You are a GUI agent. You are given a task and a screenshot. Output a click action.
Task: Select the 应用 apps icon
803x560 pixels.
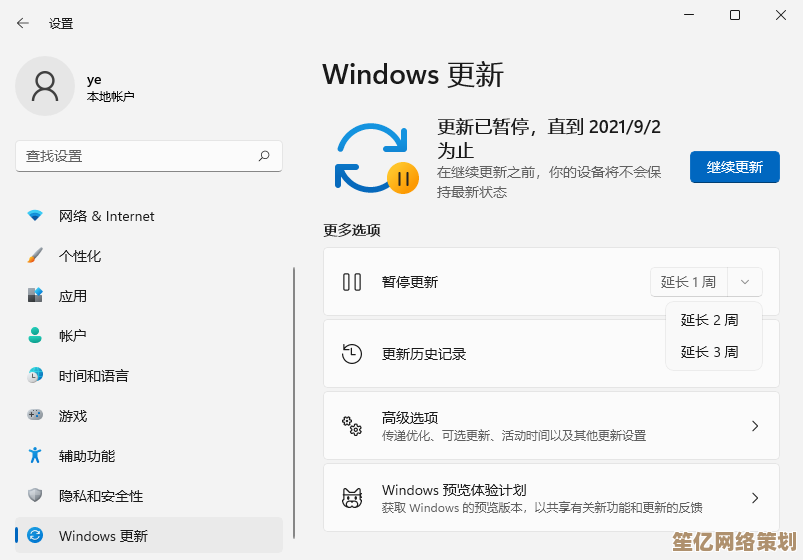click(x=35, y=295)
